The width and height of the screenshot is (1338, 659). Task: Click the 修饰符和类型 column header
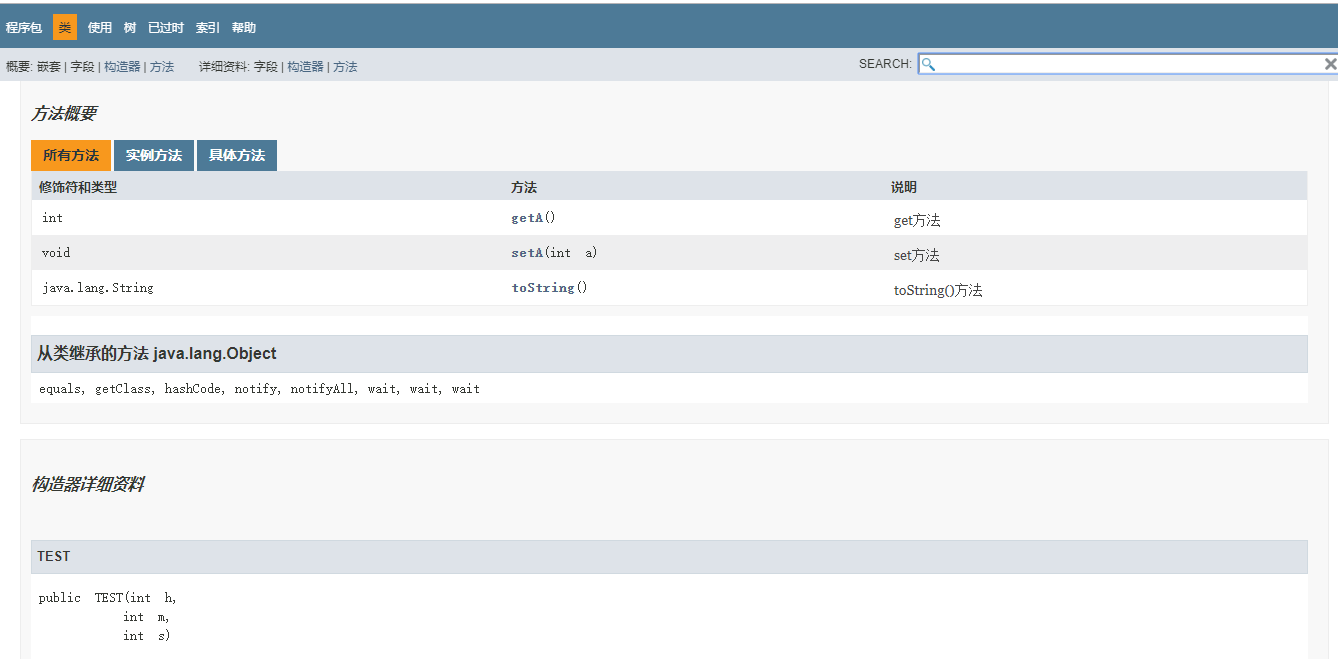point(78,187)
